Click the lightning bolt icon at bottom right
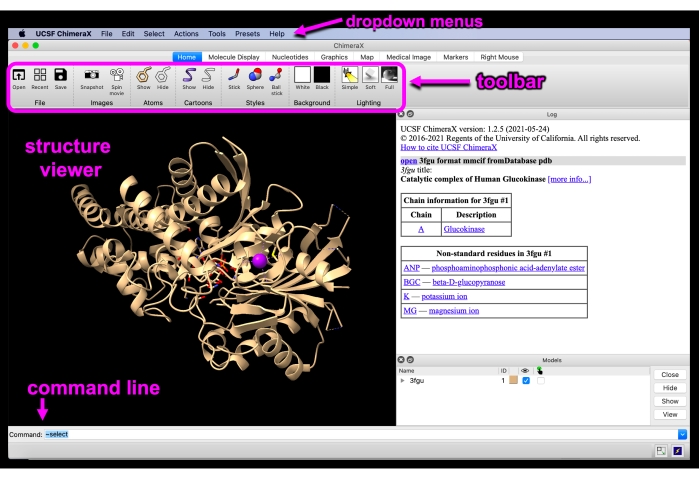Screen dimensions: 699x479 click(x=678, y=451)
